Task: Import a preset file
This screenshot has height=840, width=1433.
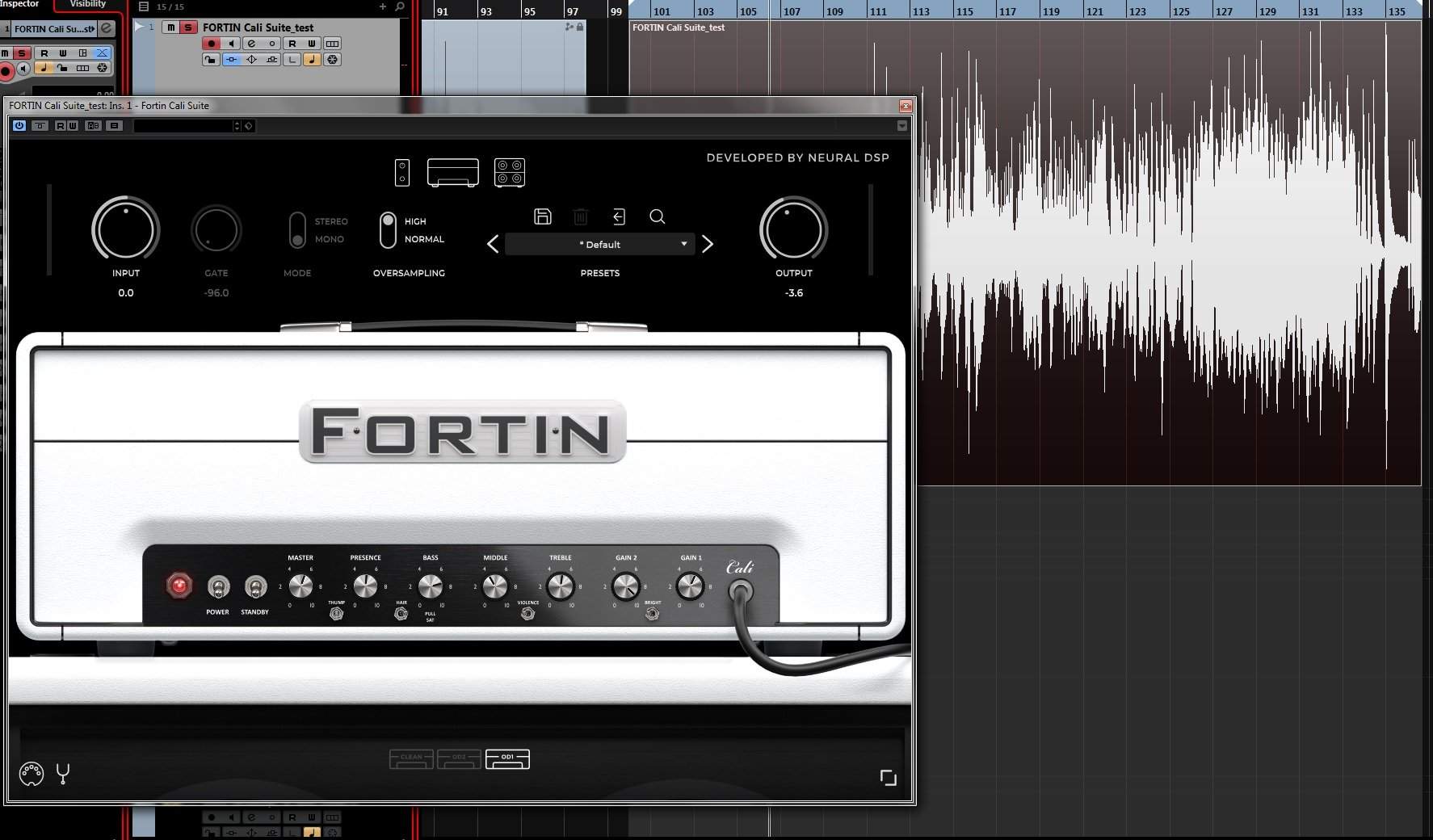Action: [619, 216]
